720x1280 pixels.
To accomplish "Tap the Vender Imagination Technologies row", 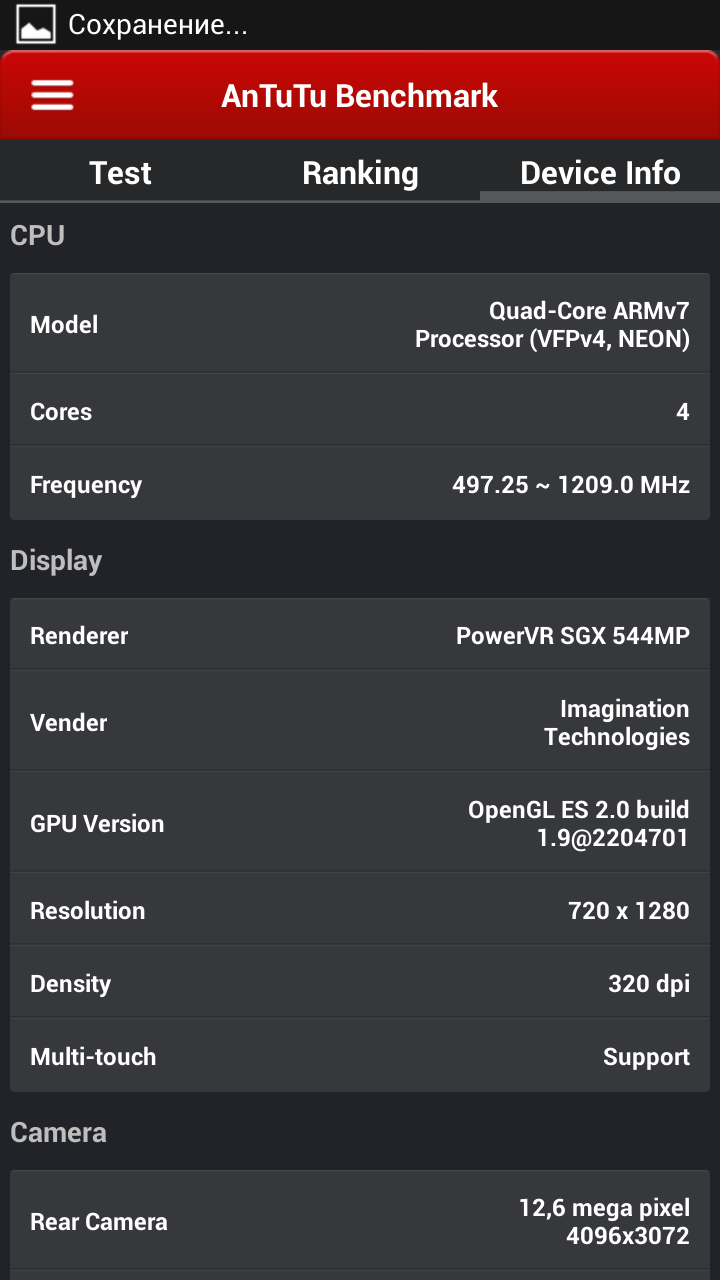I will 360,722.
